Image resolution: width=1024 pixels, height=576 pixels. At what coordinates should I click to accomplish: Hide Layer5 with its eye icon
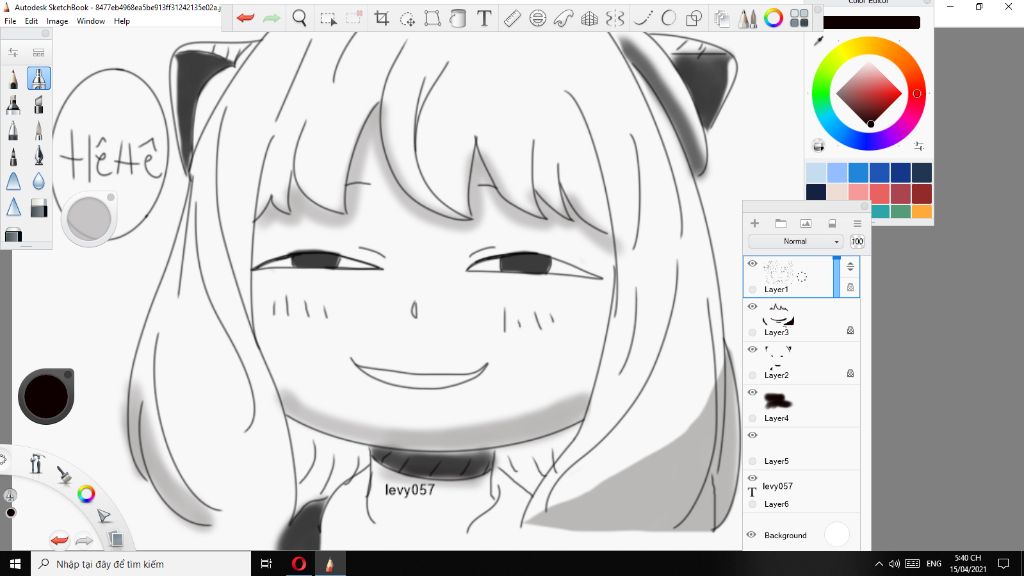click(x=752, y=435)
